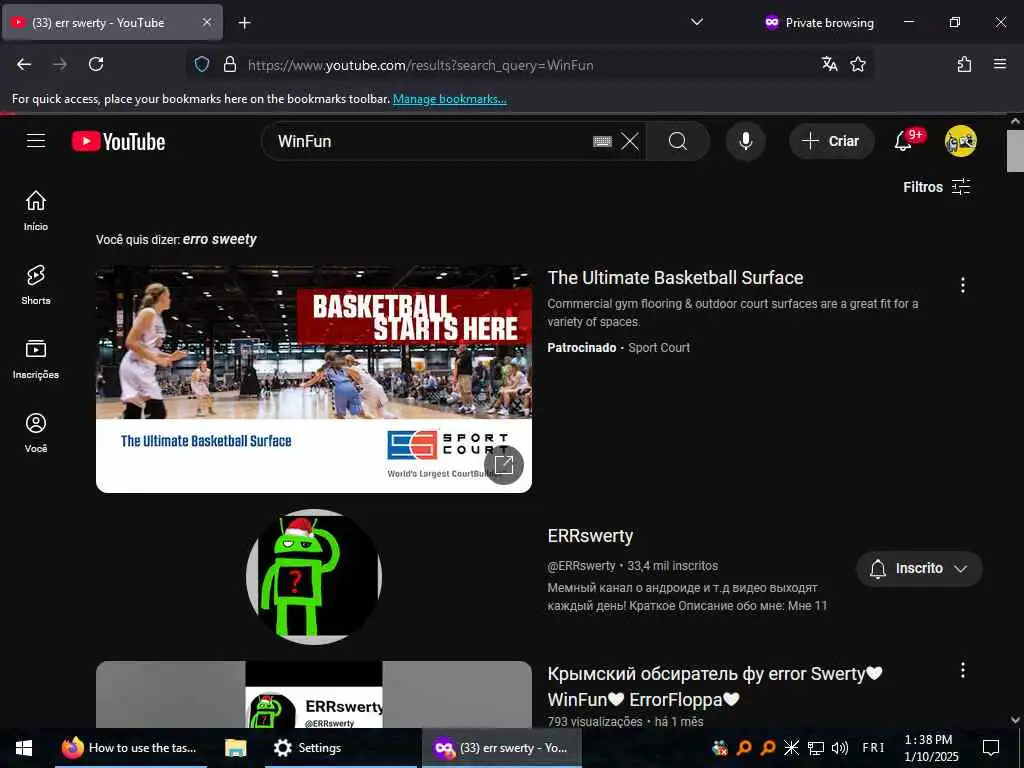Image resolution: width=1024 pixels, height=768 pixels.
Task: Open a new browser tab
Action: pos(244,23)
